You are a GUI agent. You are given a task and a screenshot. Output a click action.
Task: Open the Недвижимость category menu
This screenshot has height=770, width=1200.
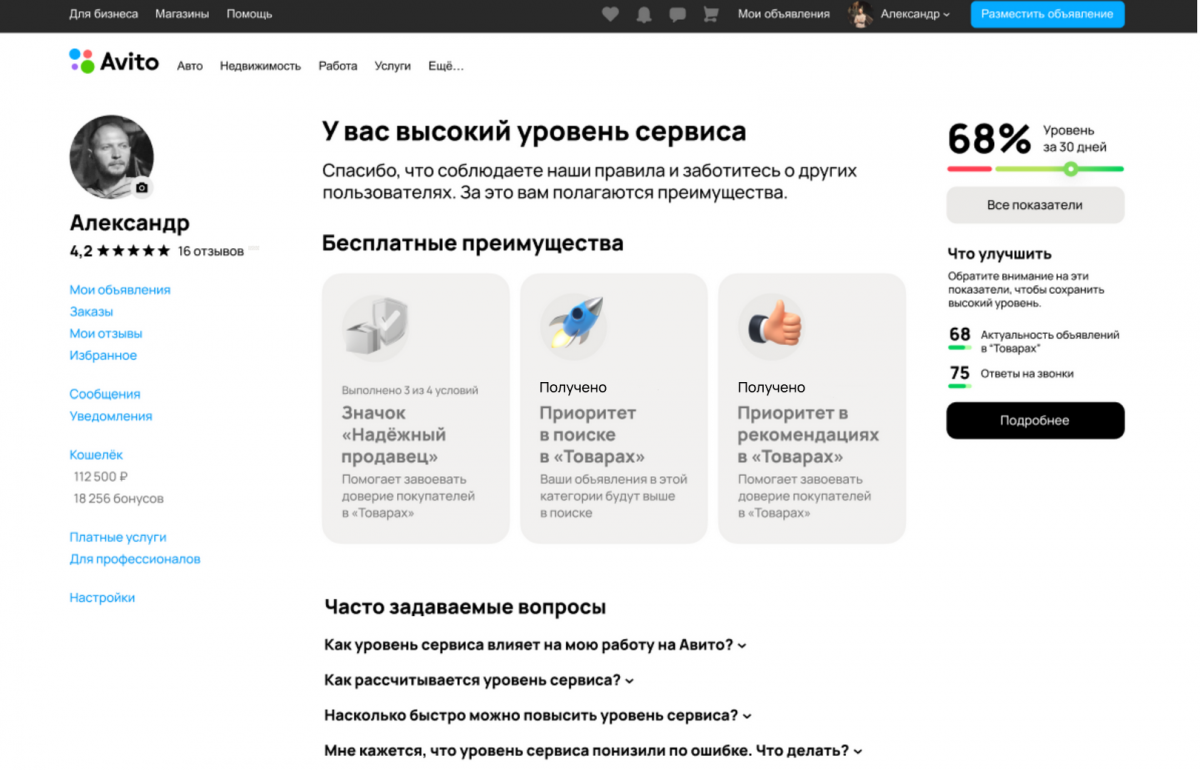[260, 66]
